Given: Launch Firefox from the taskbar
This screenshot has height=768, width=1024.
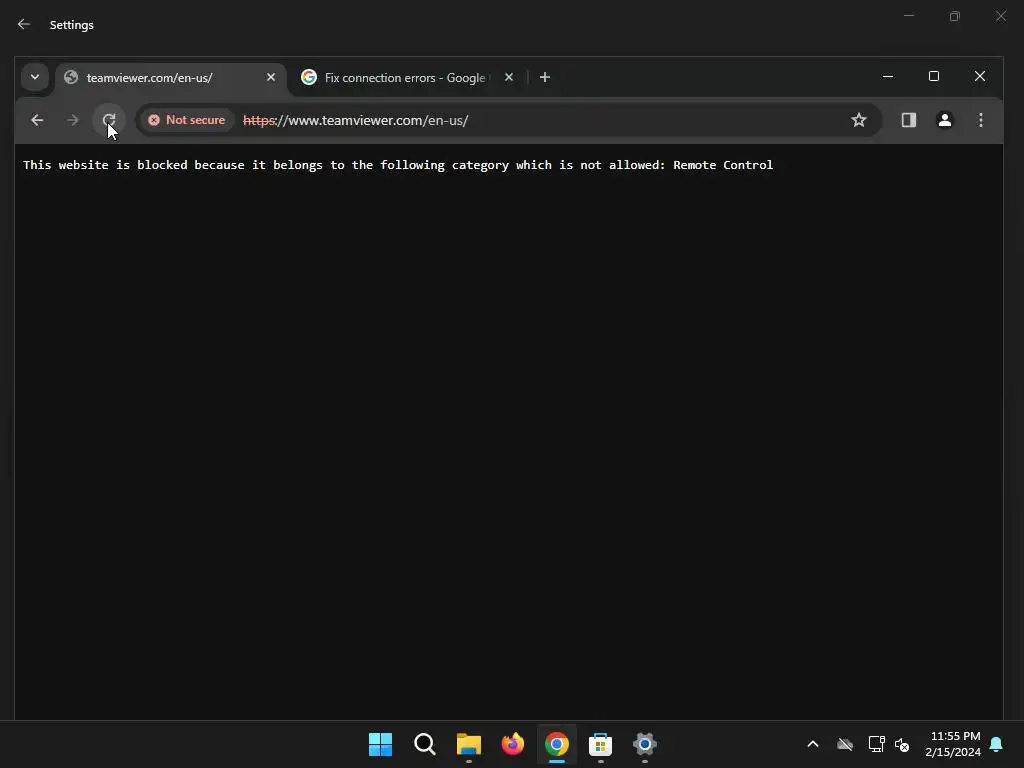Looking at the screenshot, I should click(513, 744).
